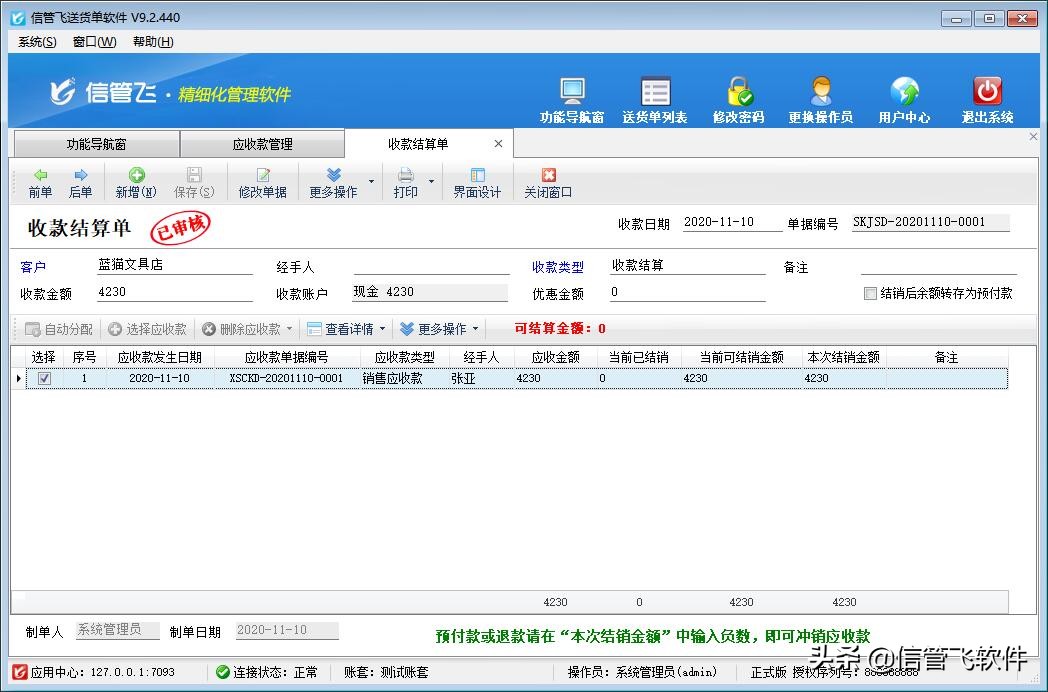Open 界面设计 interface design tool
The width and height of the screenshot is (1048, 692).
tap(477, 182)
